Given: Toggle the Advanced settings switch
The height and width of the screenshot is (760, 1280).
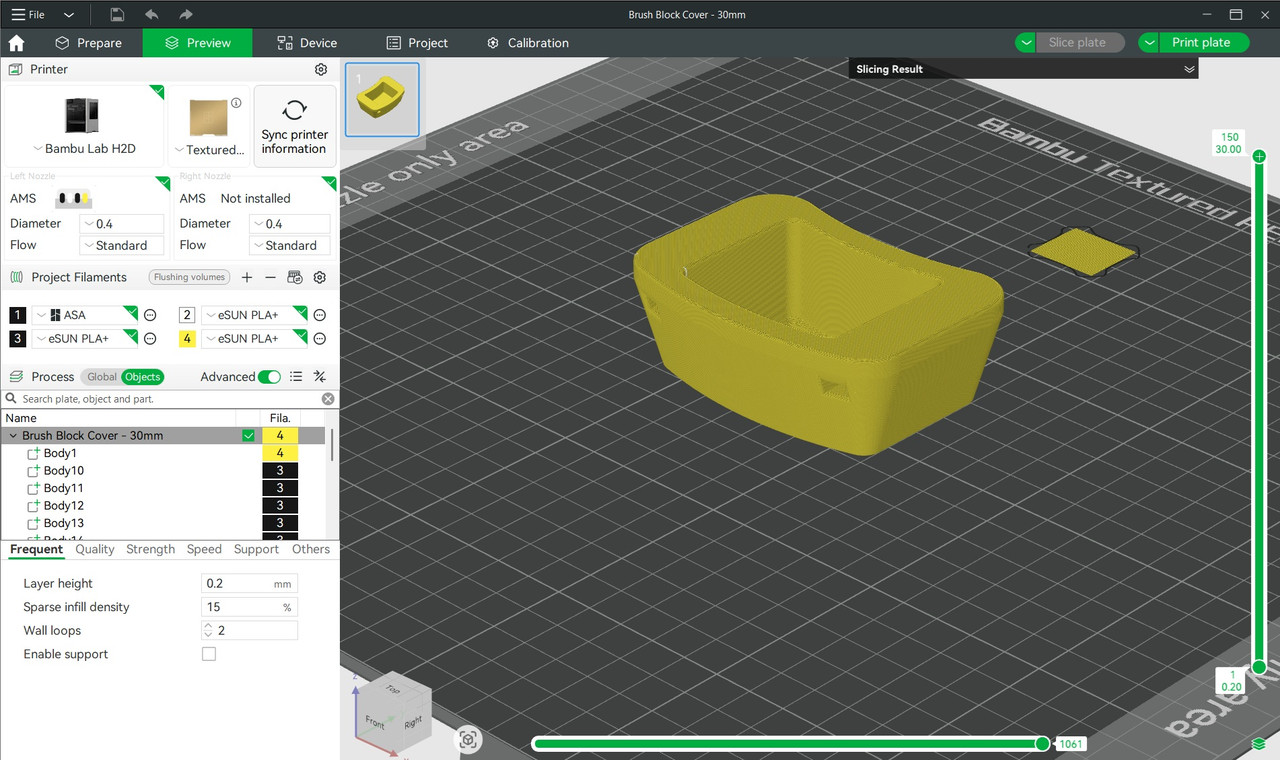Looking at the screenshot, I should [269, 377].
